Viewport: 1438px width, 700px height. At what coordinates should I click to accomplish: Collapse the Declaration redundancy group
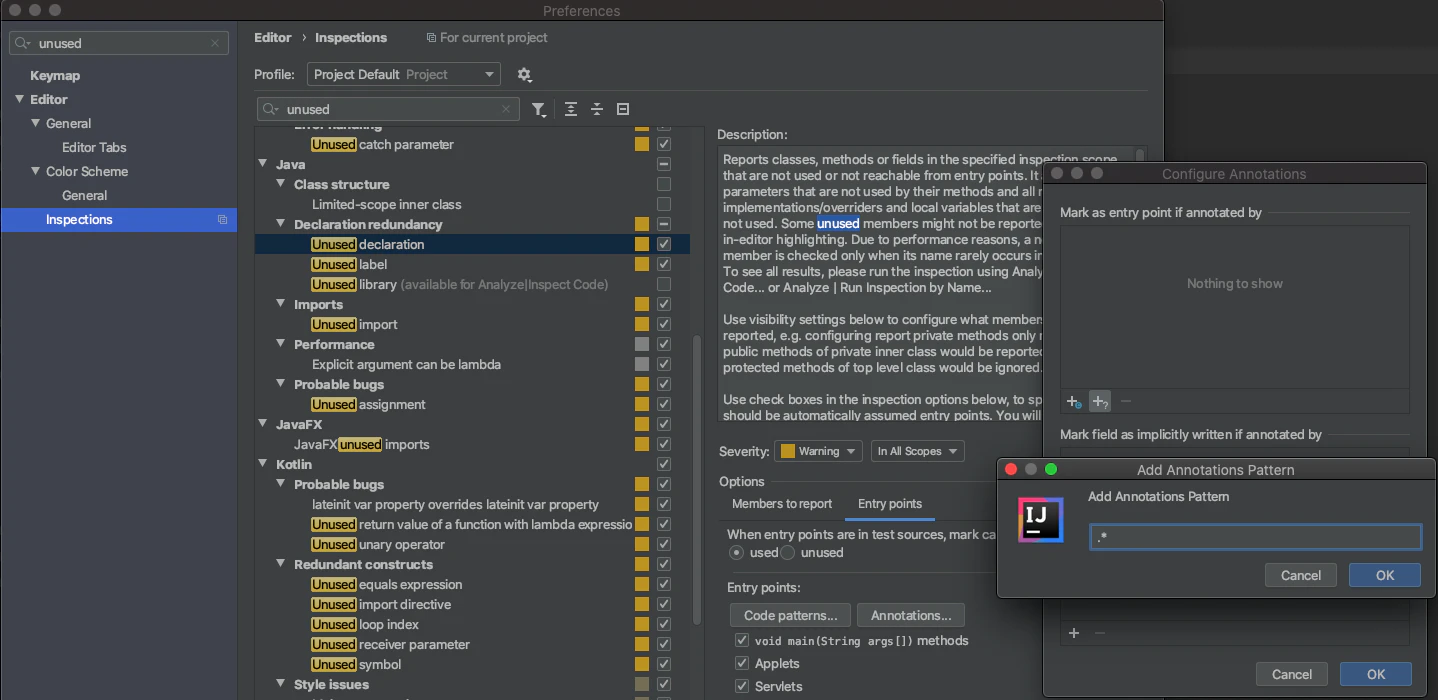[281, 224]
